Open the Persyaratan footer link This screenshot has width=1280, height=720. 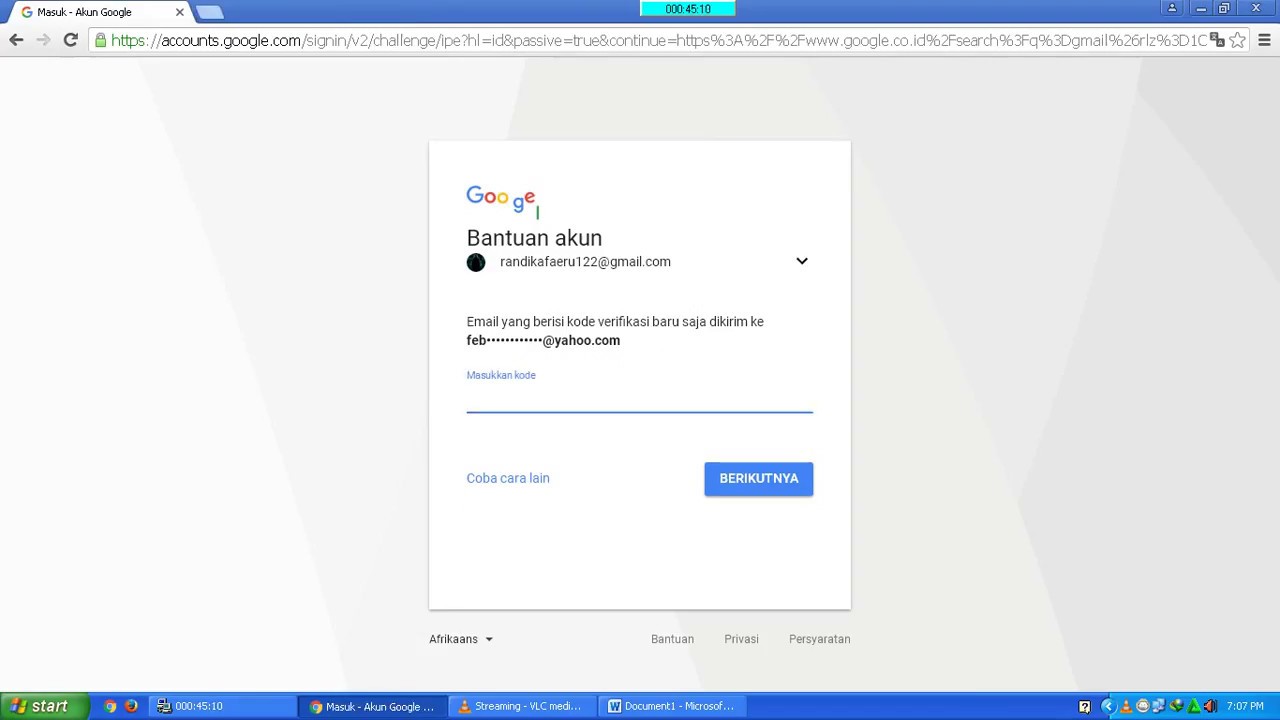tap(819, 639)
